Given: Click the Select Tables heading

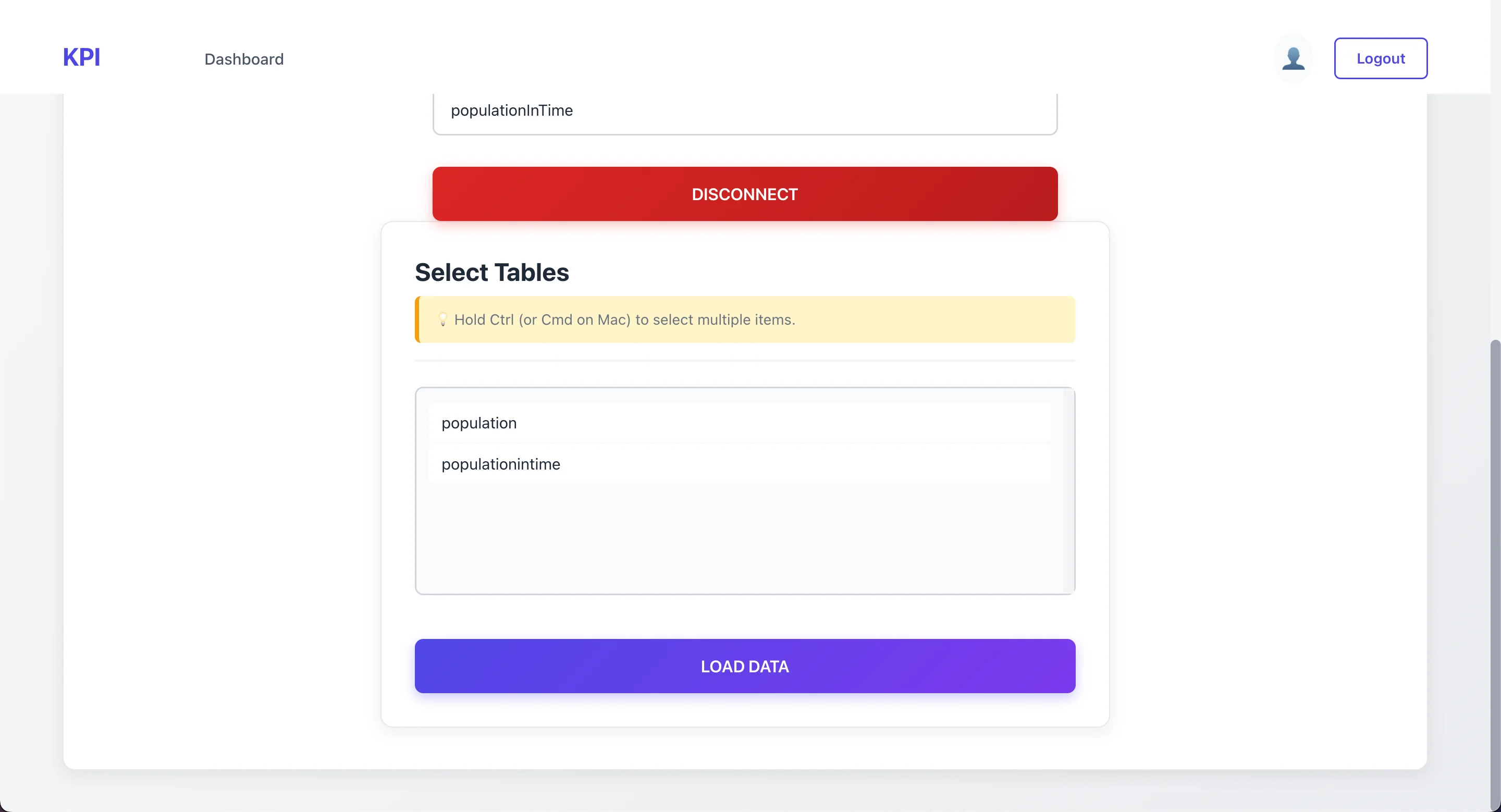Looking at the screenshot, I should click(x=492, y=273).
